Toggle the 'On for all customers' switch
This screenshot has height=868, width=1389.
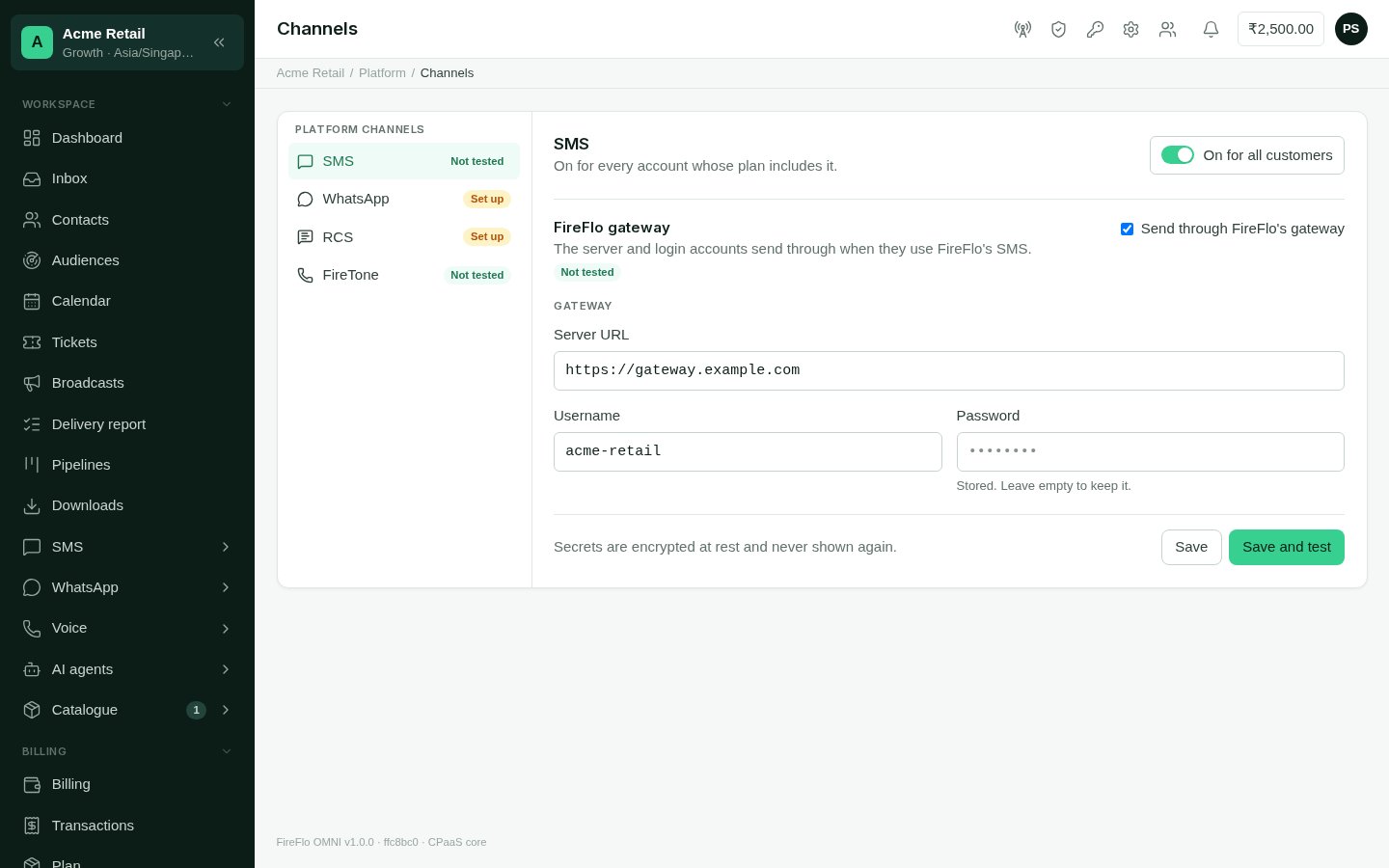point(1177,155)
